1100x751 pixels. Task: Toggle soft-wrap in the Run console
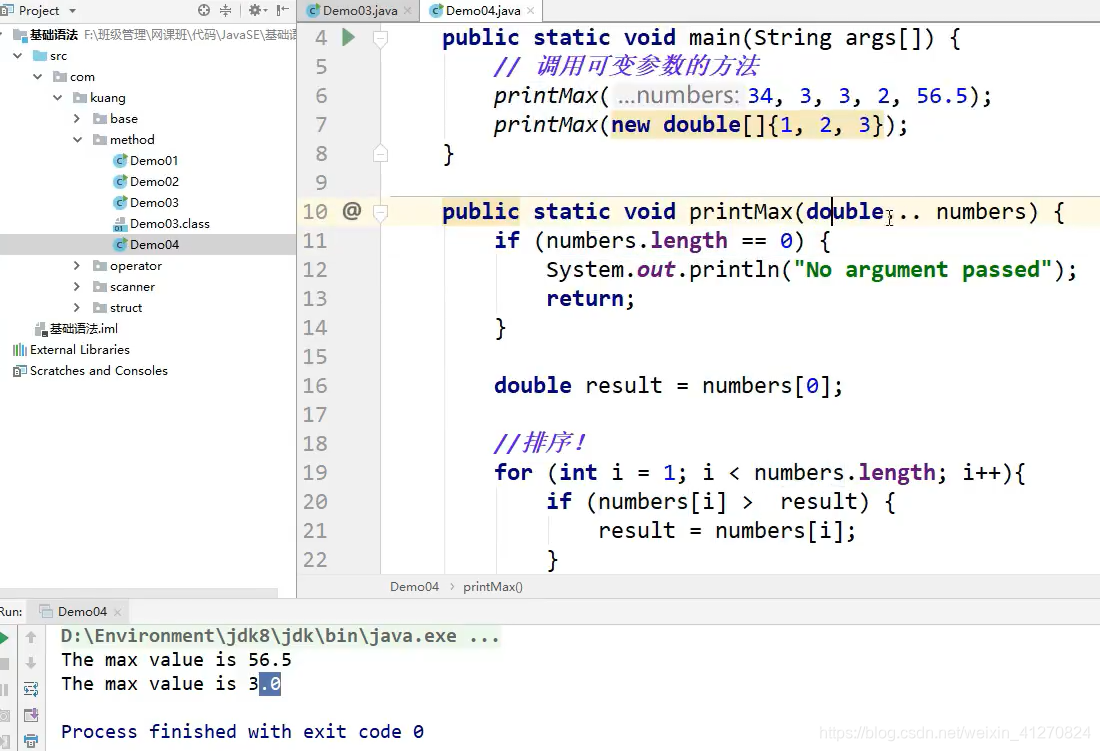31,689
